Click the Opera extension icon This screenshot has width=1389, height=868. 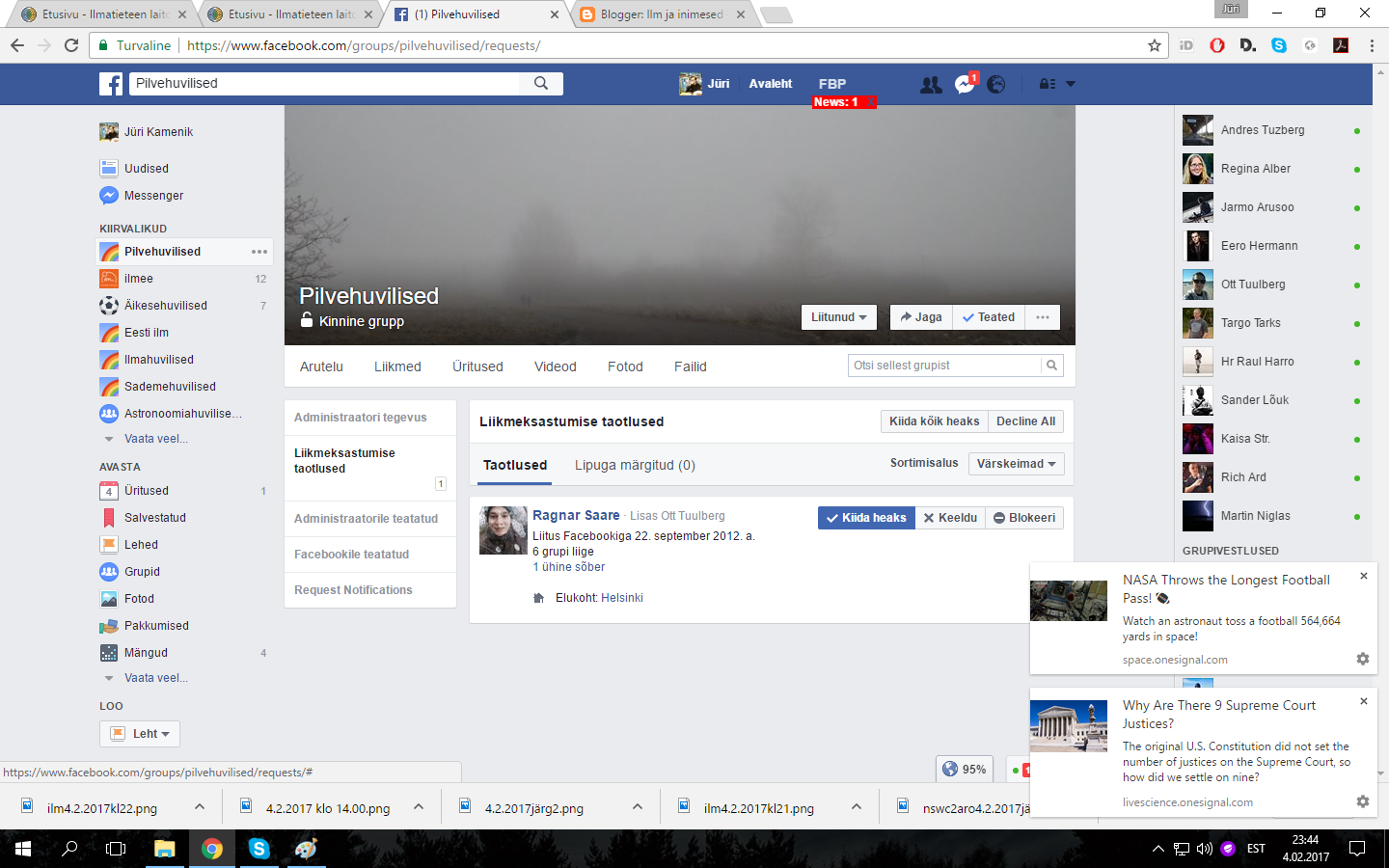(x=1217, y=45)
